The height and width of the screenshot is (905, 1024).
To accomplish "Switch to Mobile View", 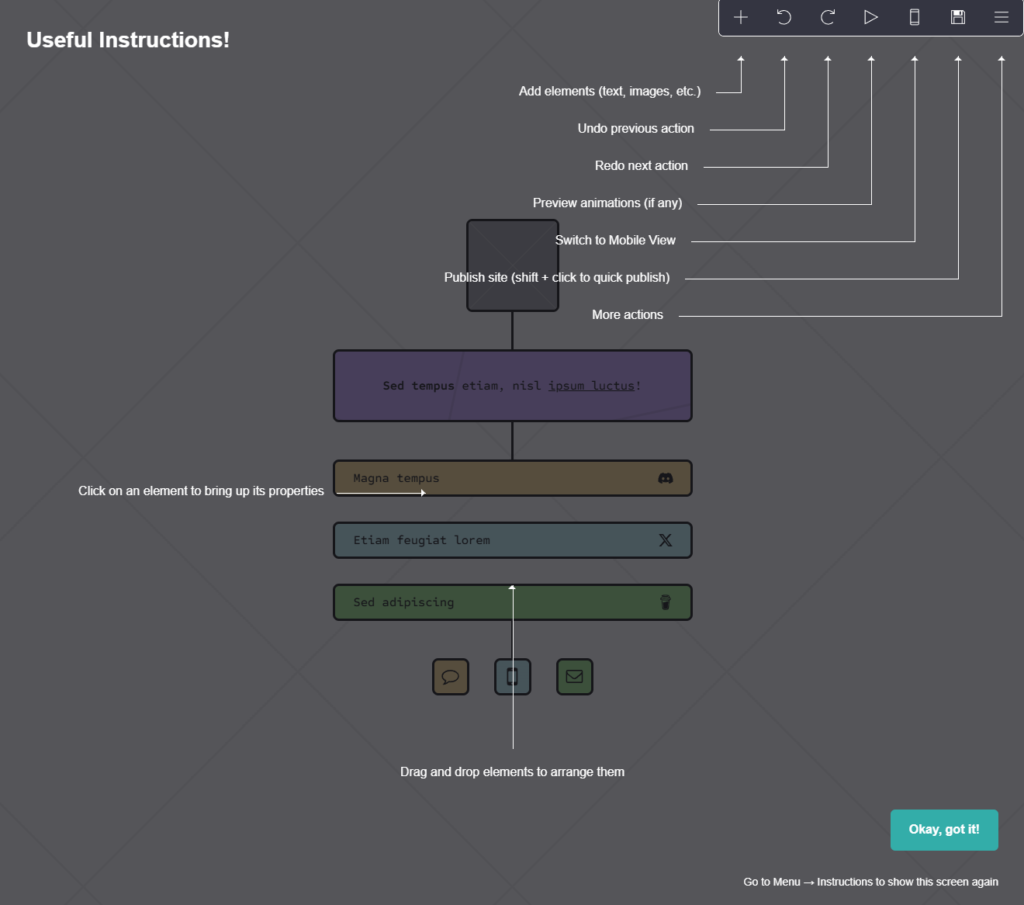I will [x=913, y=17].
